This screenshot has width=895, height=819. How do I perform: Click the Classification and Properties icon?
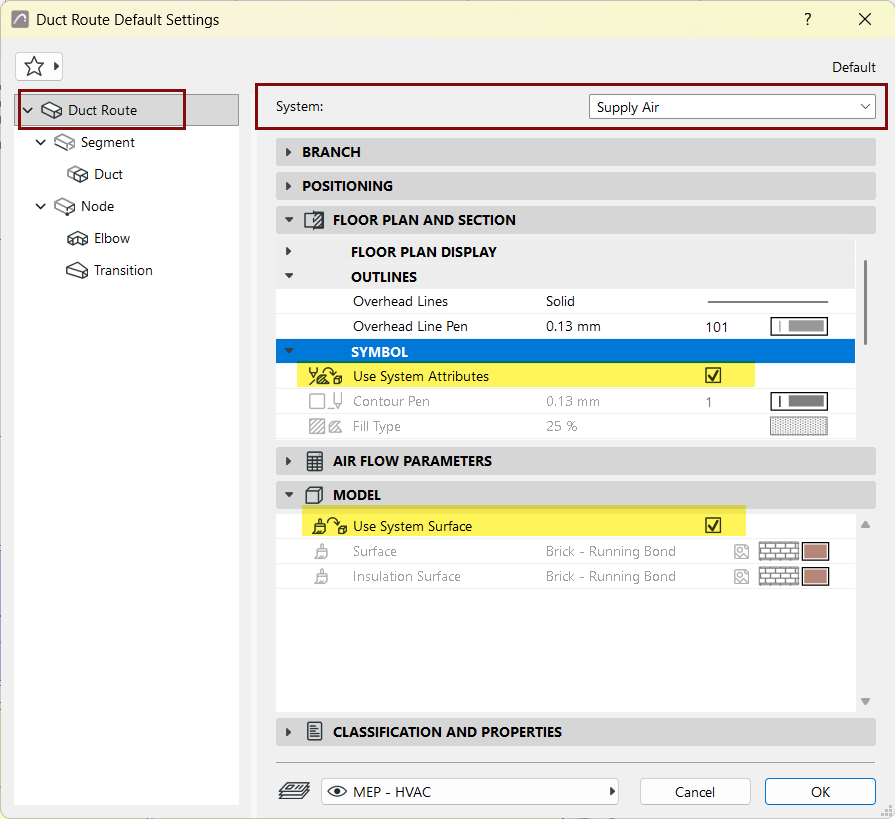coord(315,731)
